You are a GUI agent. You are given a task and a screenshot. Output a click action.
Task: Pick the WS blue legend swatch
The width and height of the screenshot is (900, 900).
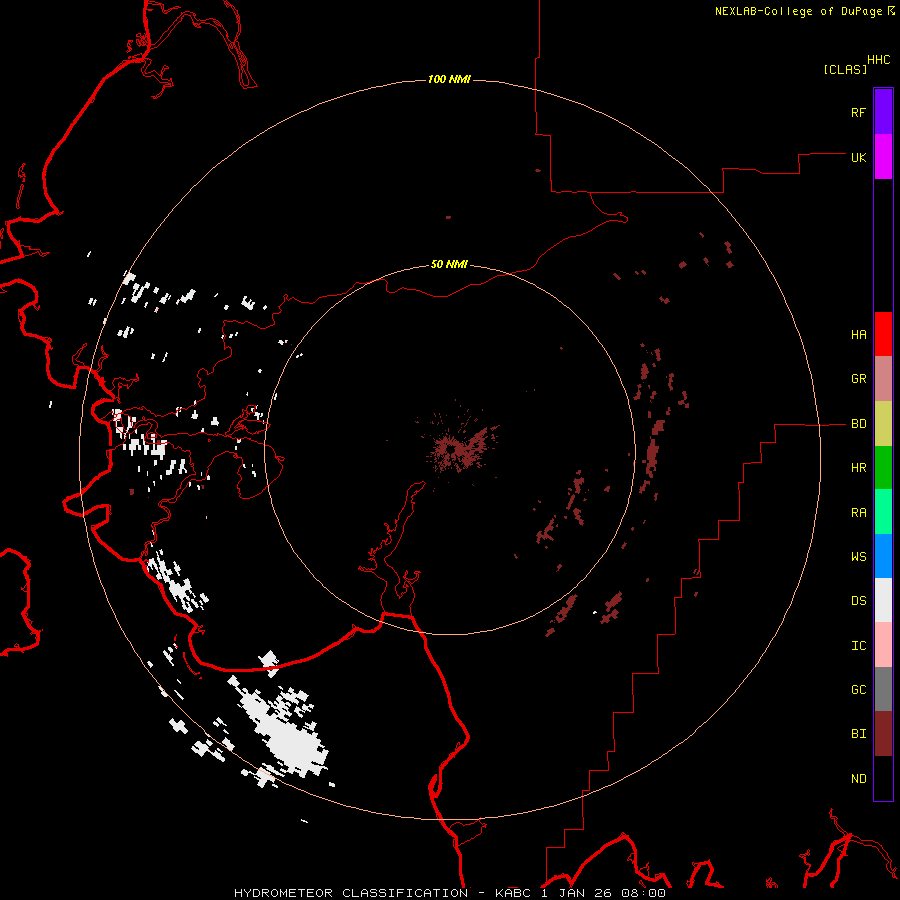[883, 556]
